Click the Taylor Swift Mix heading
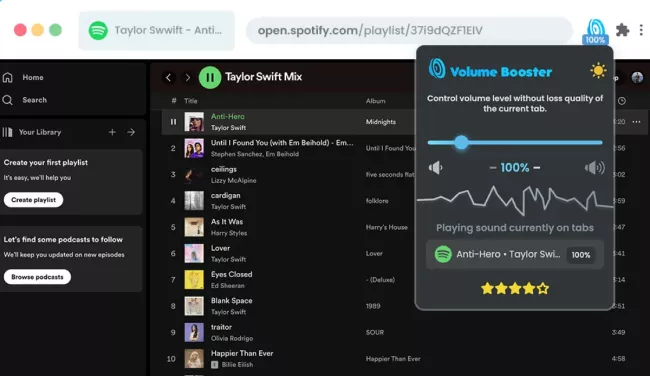Viewport: 650px width, 376px height. pyautogui.click(x=263, y=77)
